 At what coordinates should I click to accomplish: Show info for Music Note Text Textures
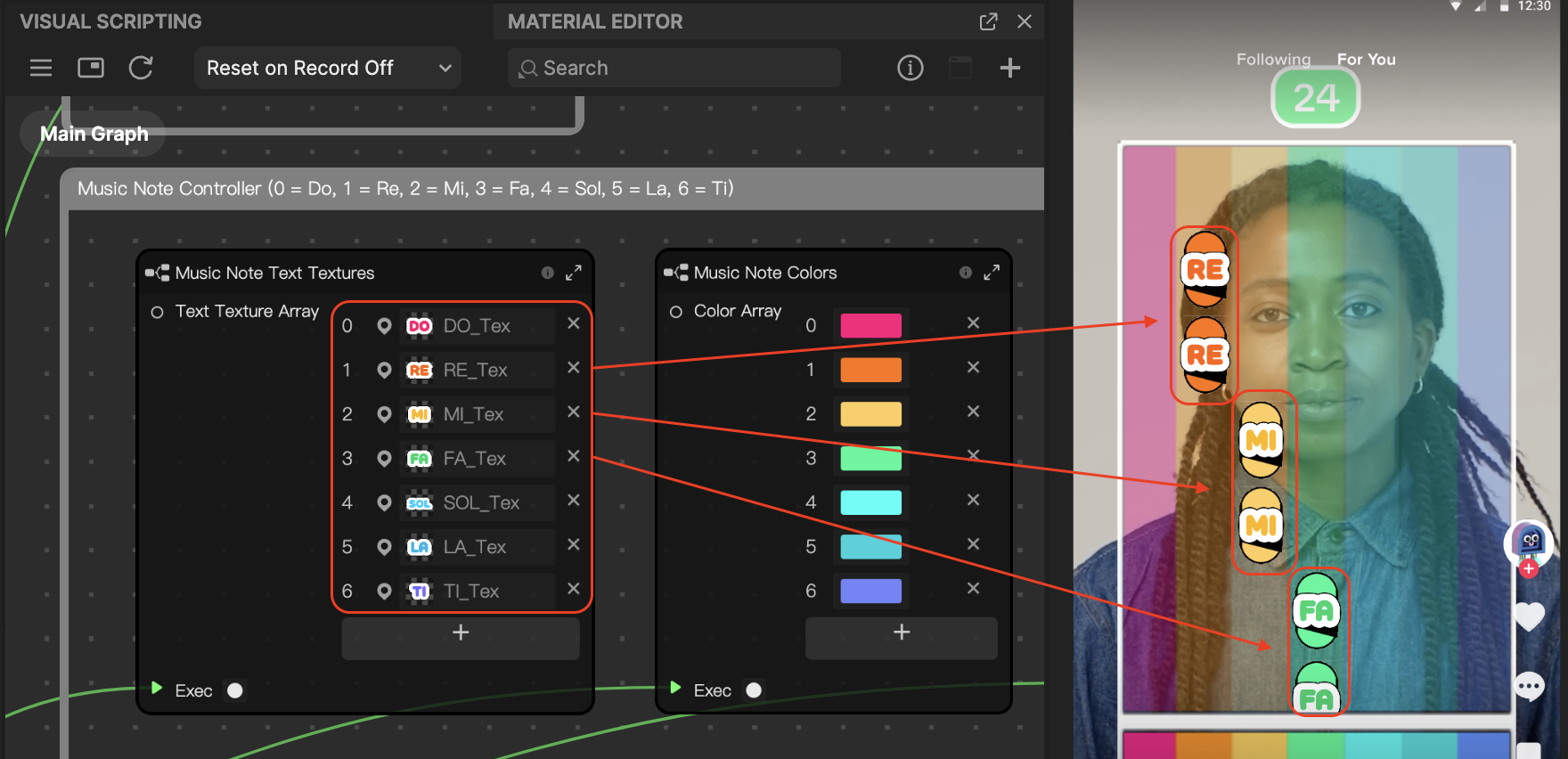pos(547,273)
